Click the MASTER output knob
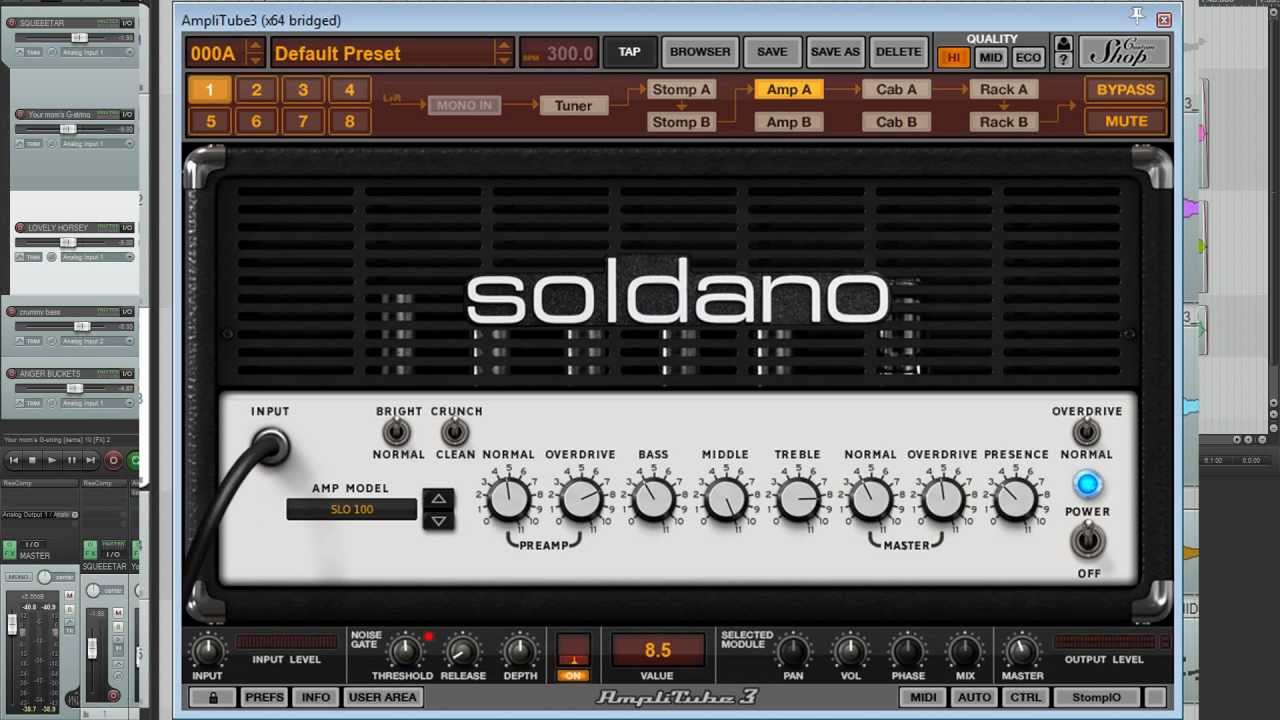This screenshot has height=720, width=1280. 1022,651
